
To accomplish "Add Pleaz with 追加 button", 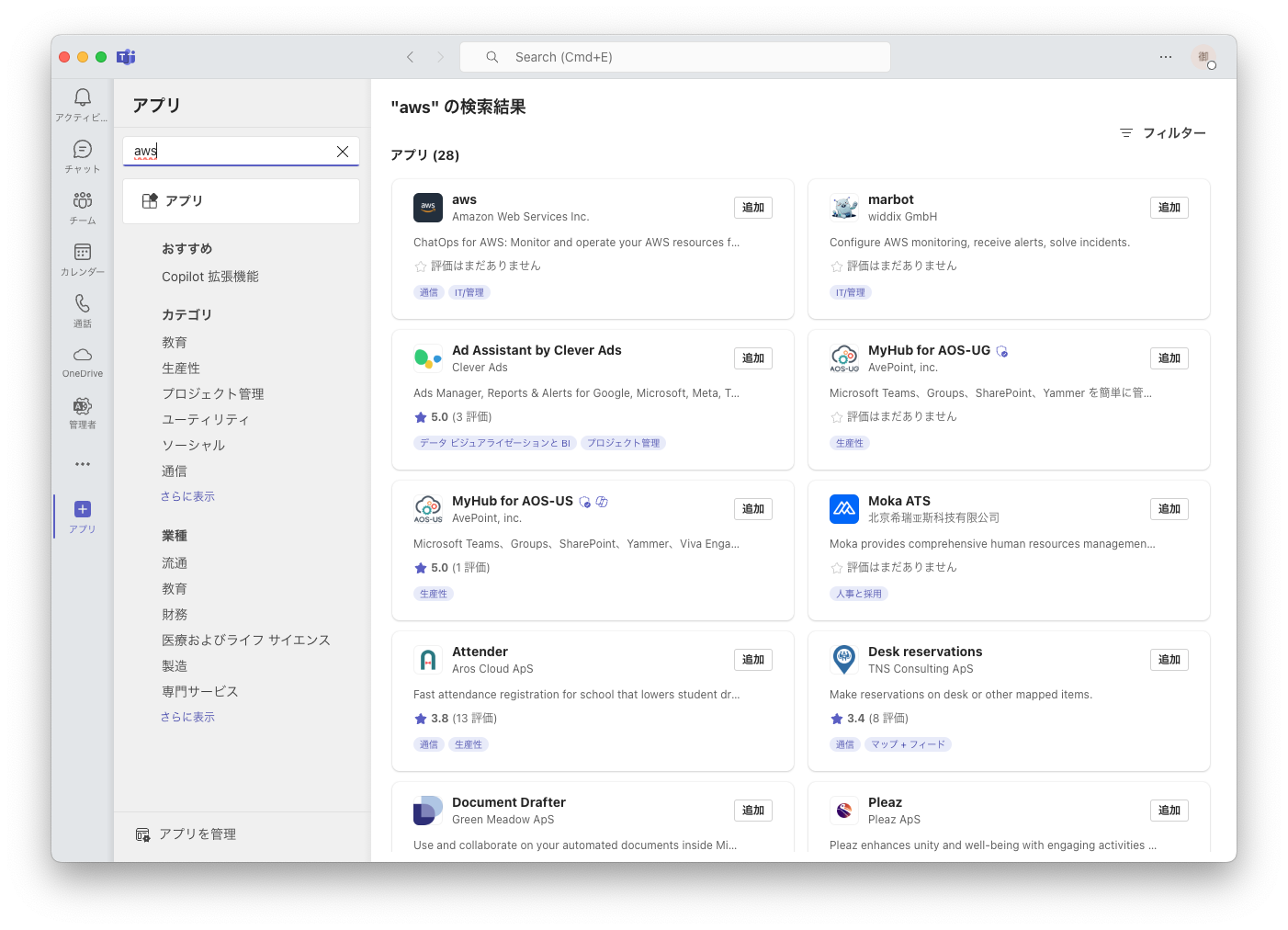I will click(1169, 811).
